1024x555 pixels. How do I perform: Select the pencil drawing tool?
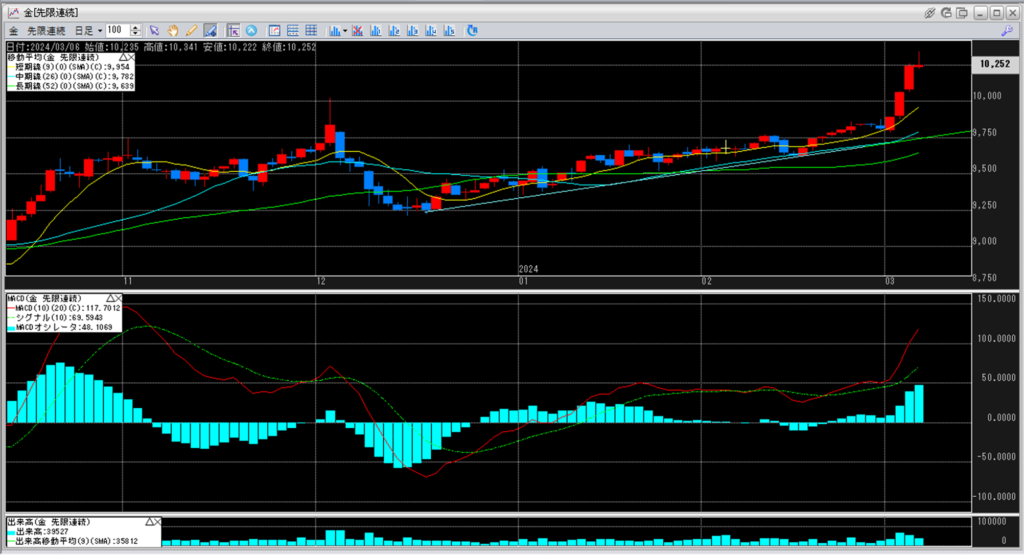191,30
